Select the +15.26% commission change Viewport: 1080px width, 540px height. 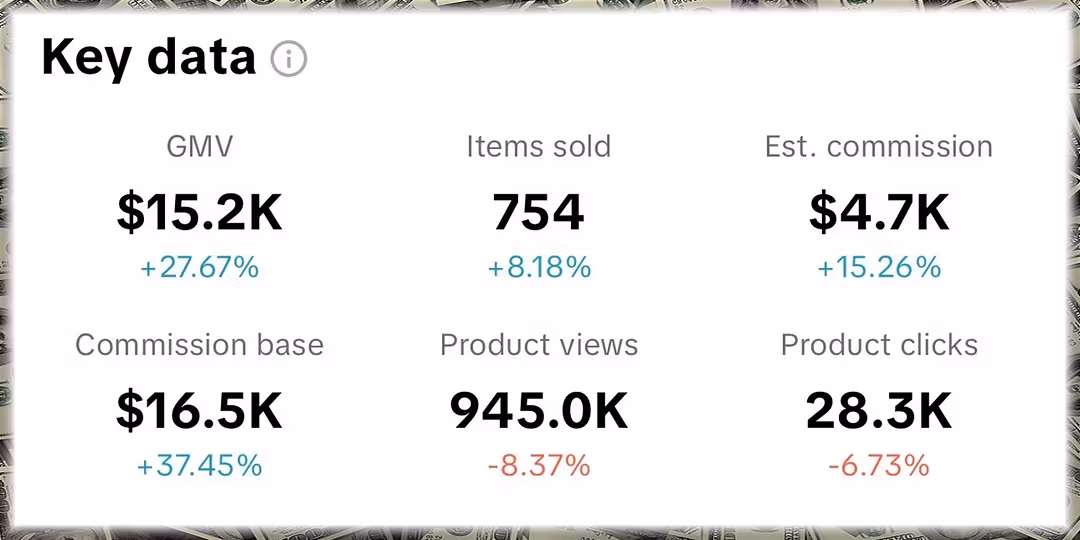tap(879, 267)
